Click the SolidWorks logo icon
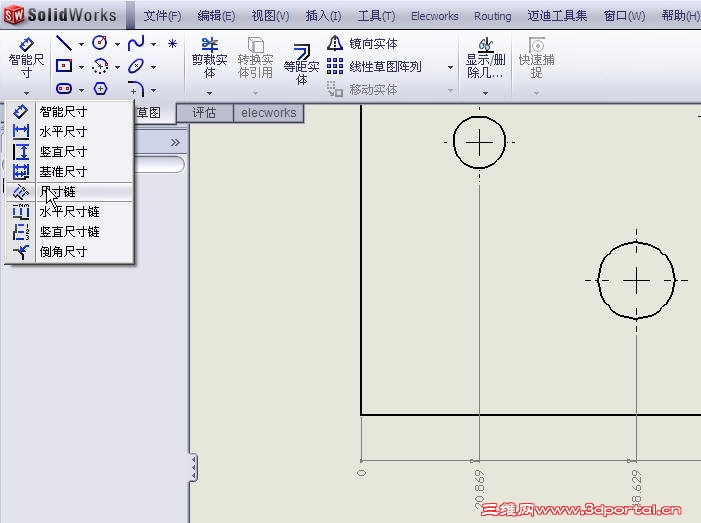 tap(13, 15)
